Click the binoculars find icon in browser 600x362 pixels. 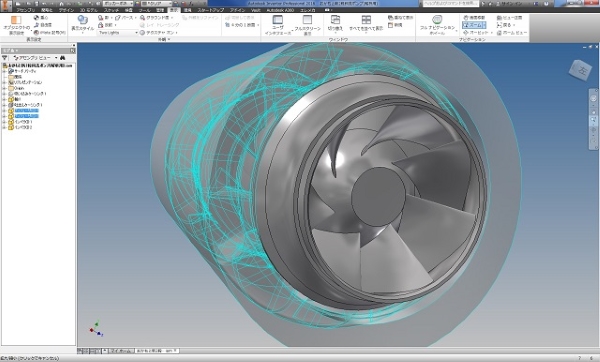click(x=62, y=58)
